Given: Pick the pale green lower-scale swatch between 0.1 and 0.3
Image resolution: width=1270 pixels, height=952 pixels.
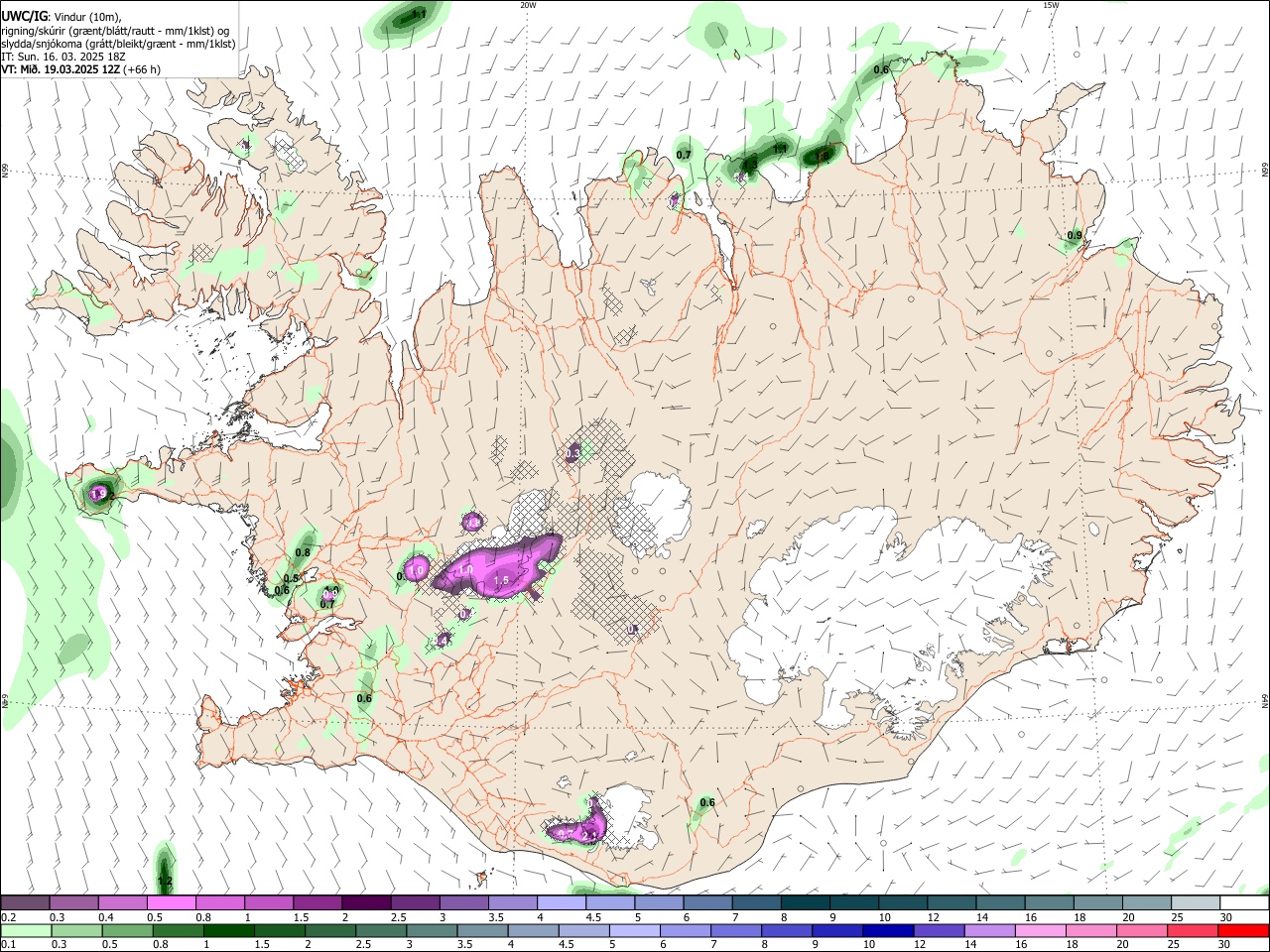Looking at the screenshot, I should pos(26,930).
